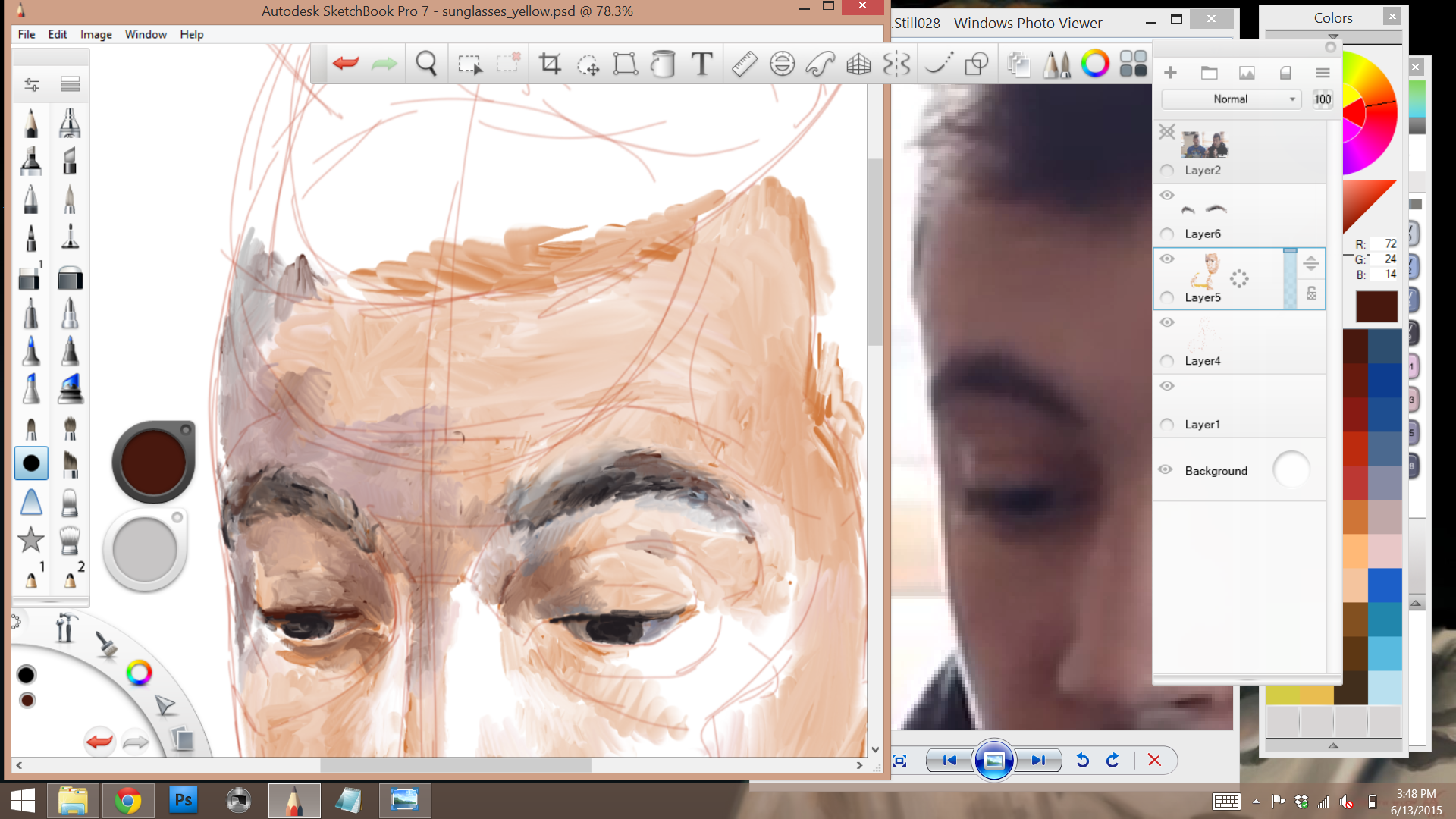Open the Ruler tool
Viewport: 1456px width, 819px height.
744,64
